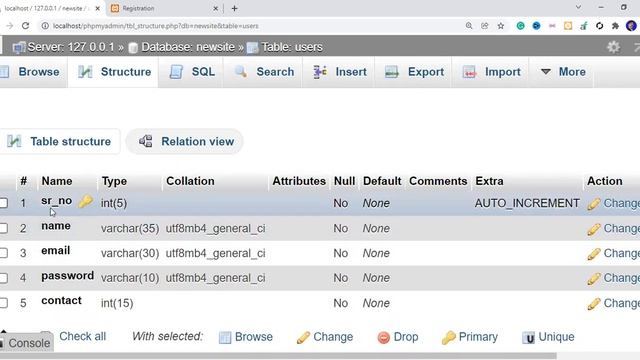Screen dimensions: 640x360
Task: Click the site info icon before URL
Action: pos(45,26)
